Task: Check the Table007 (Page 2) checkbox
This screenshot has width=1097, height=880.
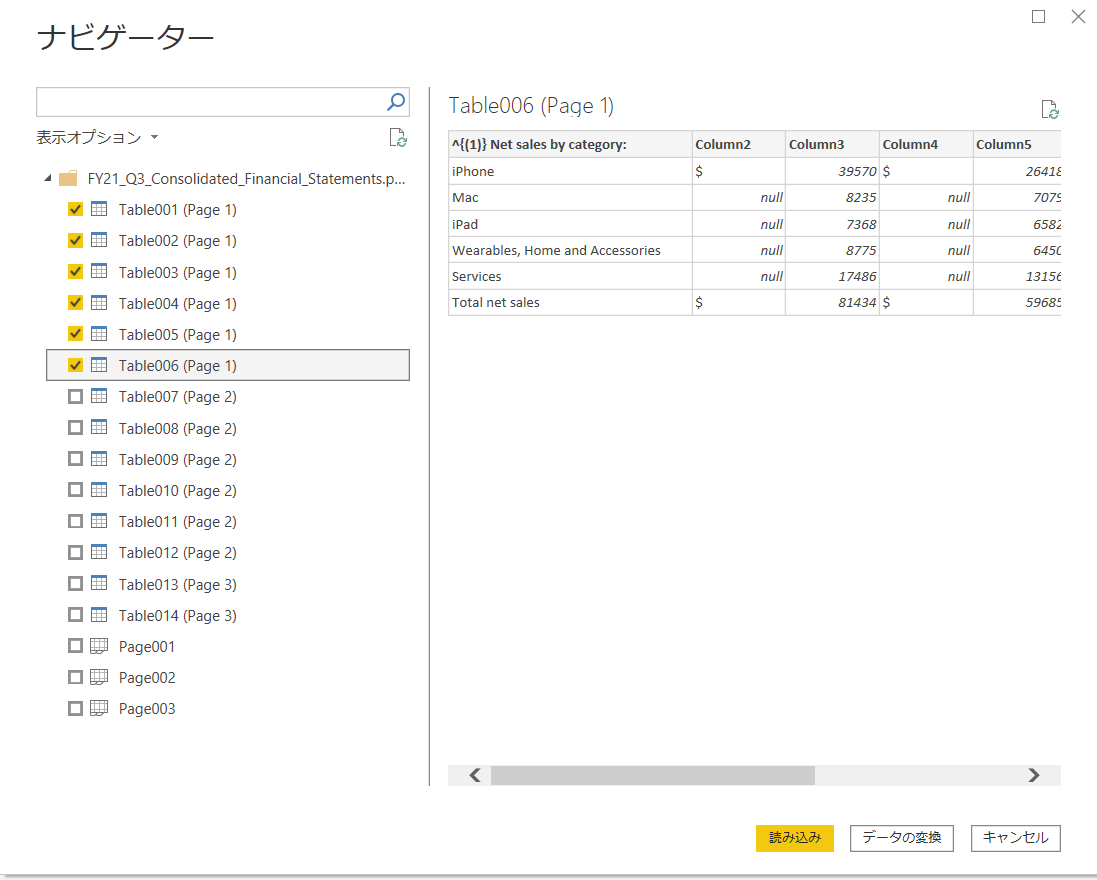Action: (76, 397)
